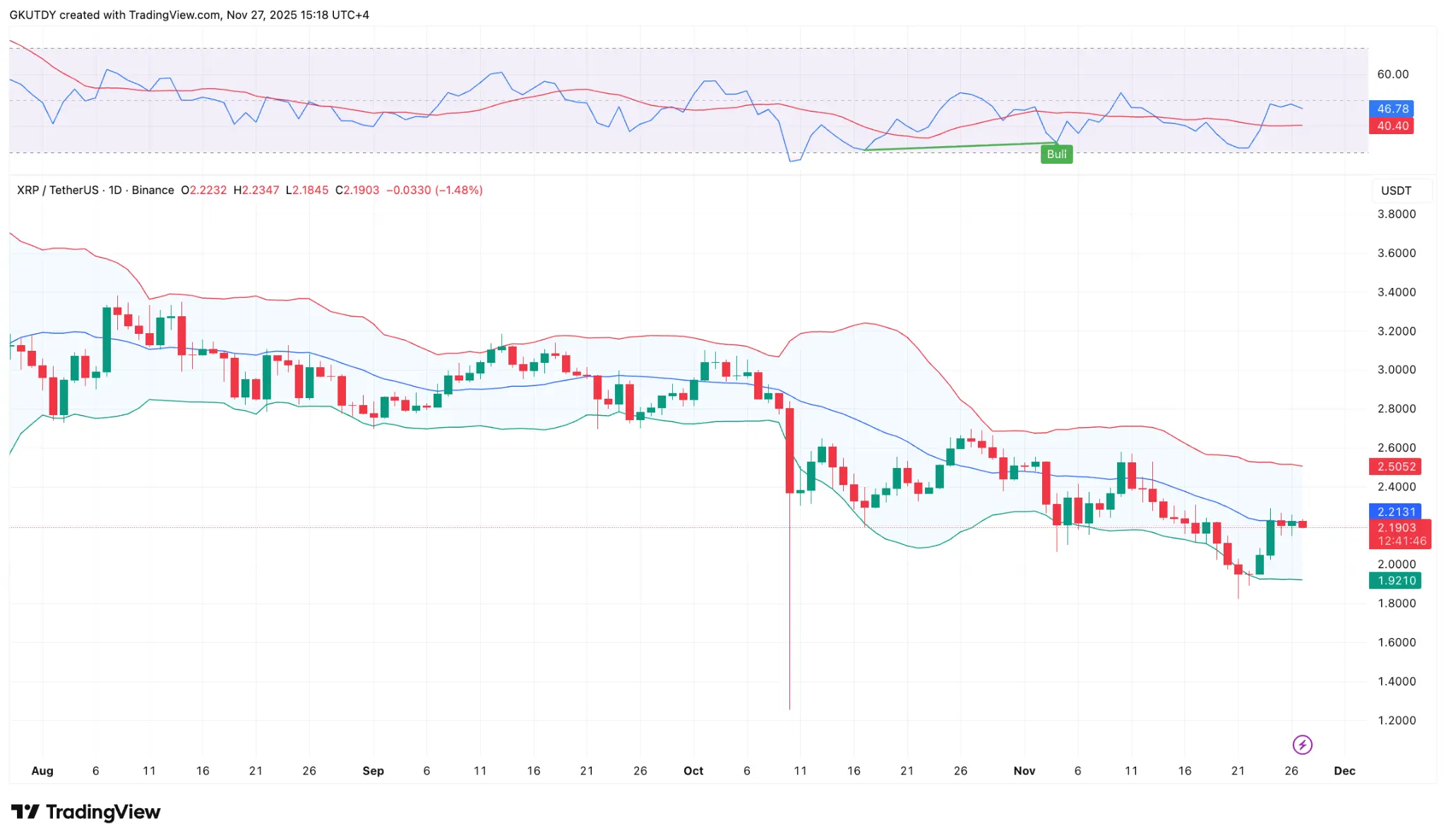Click the close value C2.1903 in the legend
Viewport: 1446px width, 840px height.
(359, 190)
